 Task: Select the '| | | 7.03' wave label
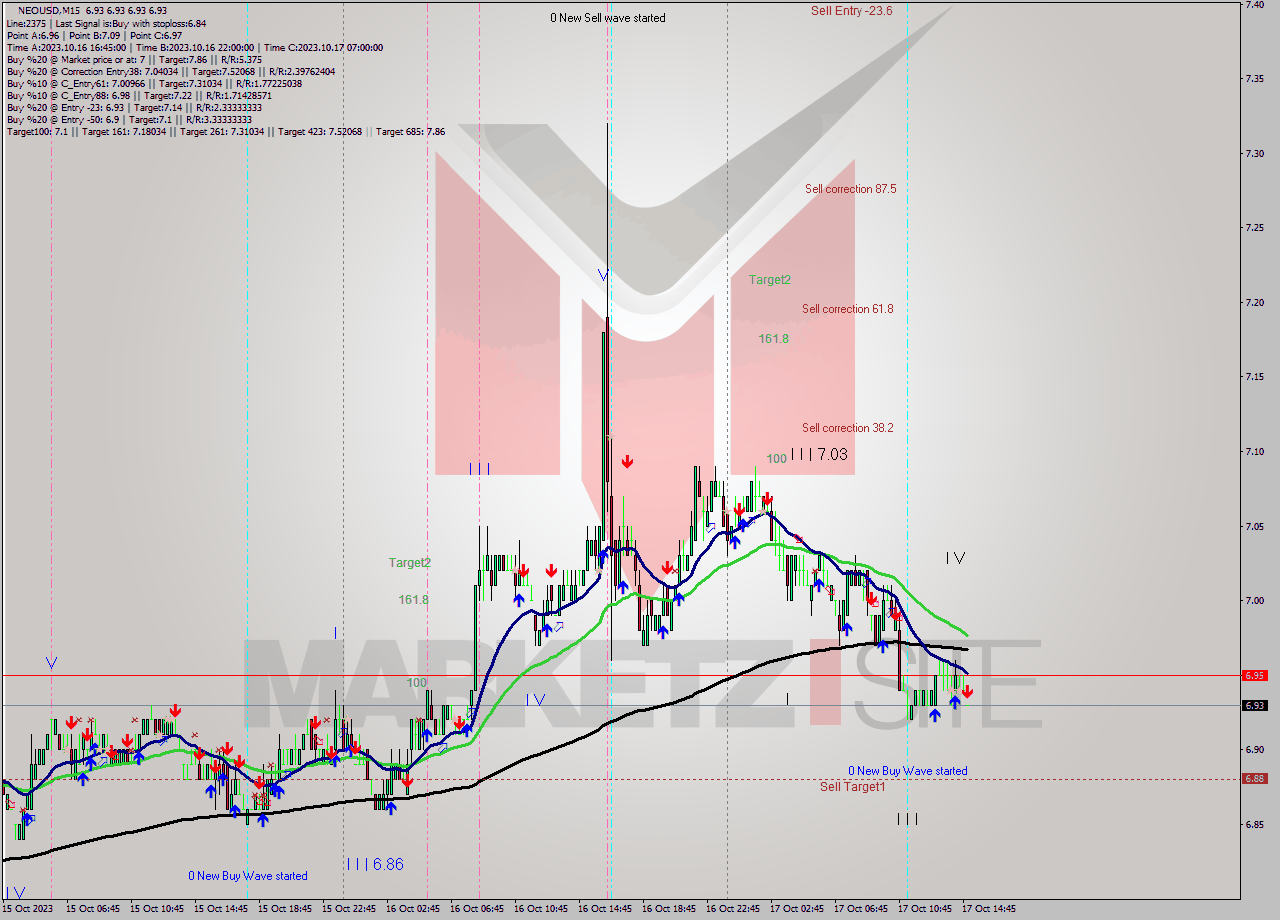(819, 454)
